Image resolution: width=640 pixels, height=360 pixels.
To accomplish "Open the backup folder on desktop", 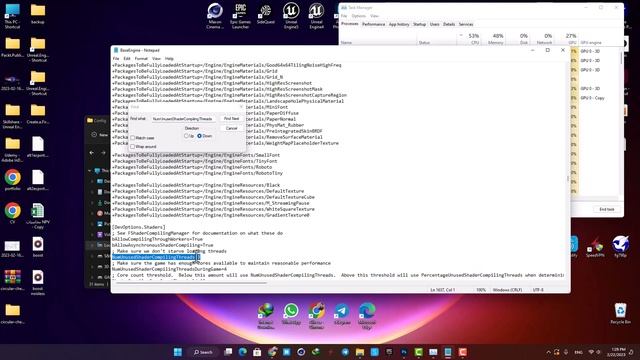I will pyautogui.click(x=38, y=14).
